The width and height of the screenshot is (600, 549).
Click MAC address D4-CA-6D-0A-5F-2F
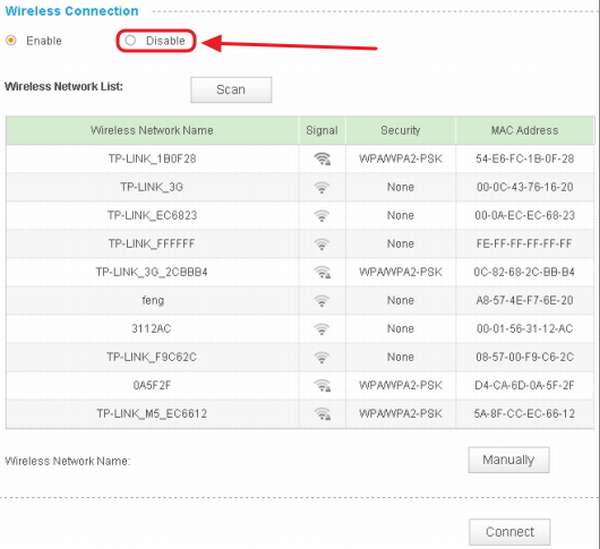coord(525,385)
